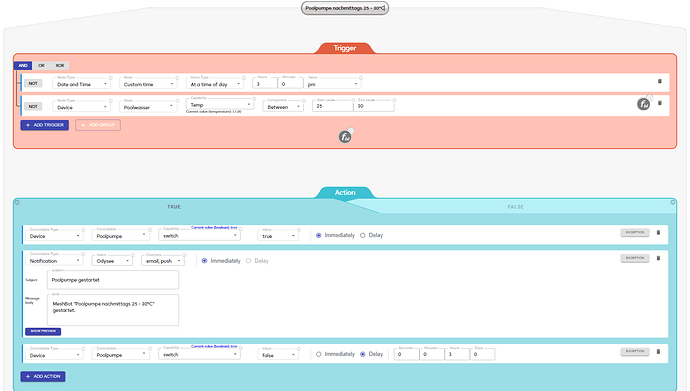Click the Minutes field in time trigger
This screenshot has height=391, width=690.
coord(290,84)
